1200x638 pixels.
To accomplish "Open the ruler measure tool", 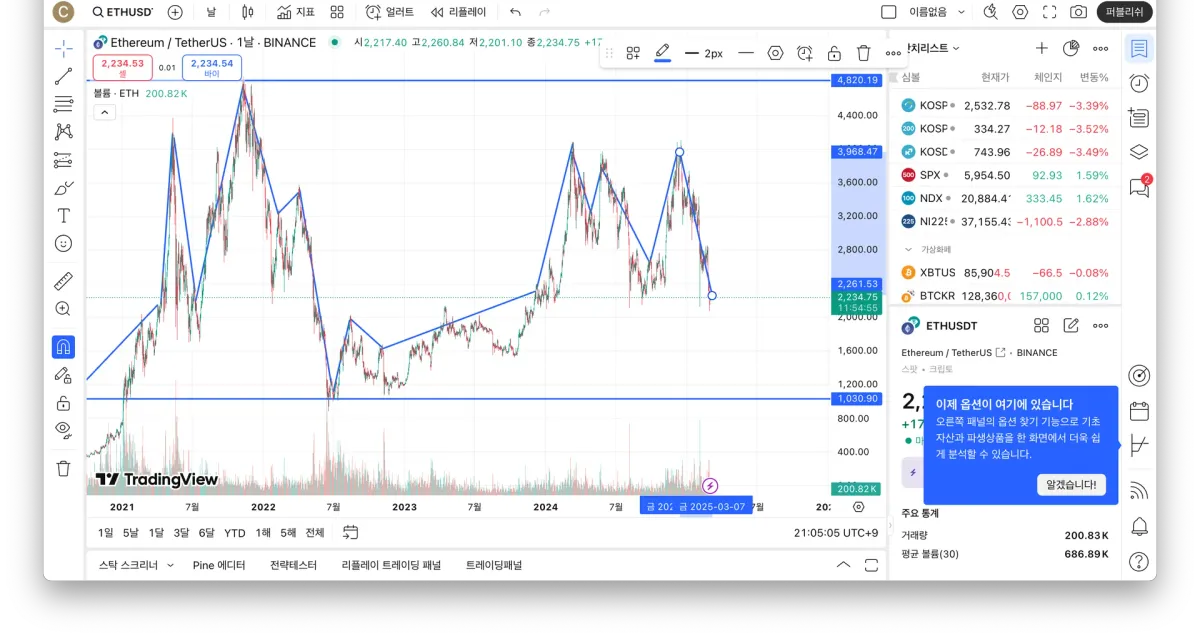I will click(x=63, y=281).
